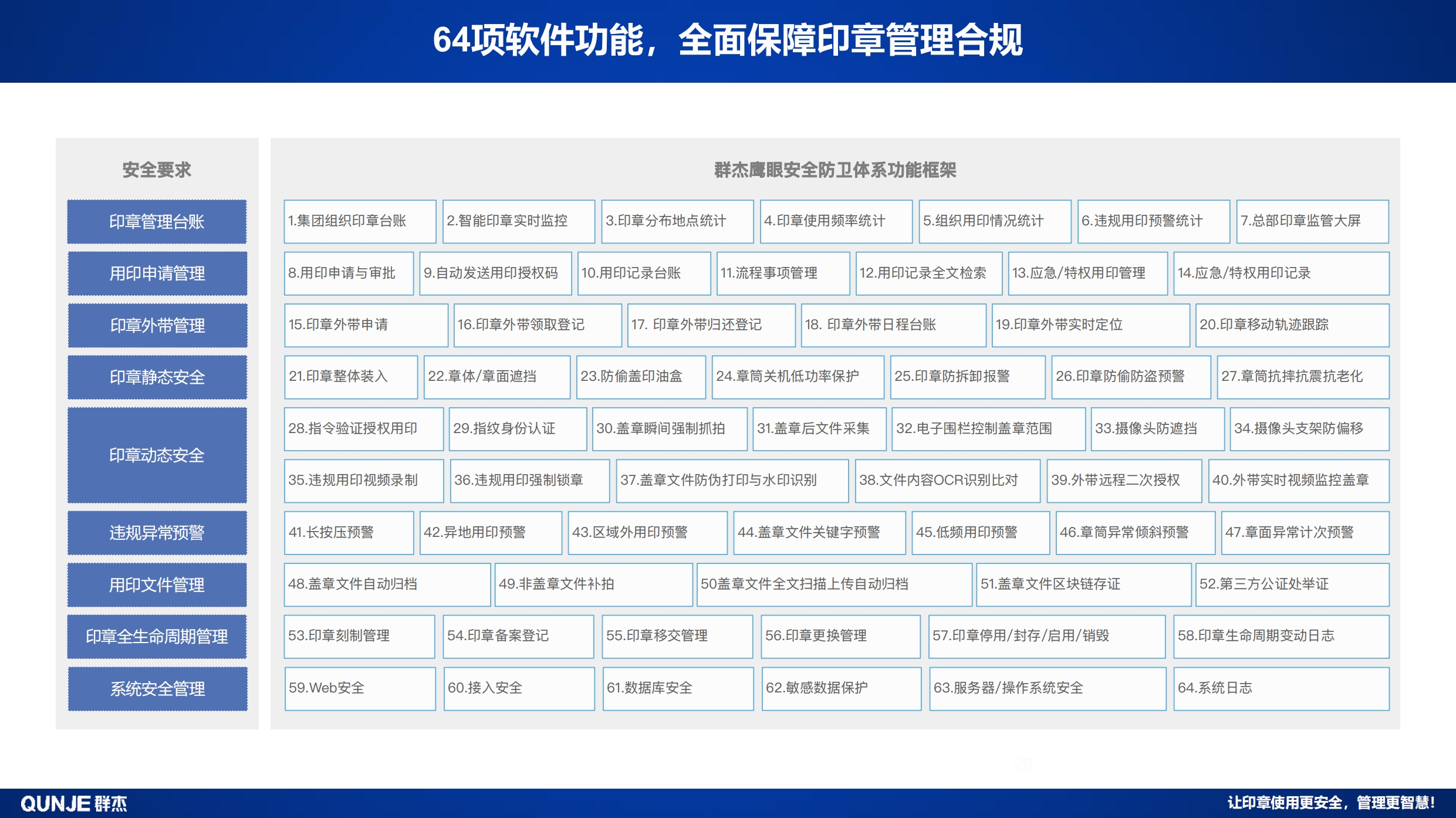Image resolution: width=1456 pixels, height=818 pixels.
Task: Click the QUNJE 群杰 logo in footer
Action: [x=74, y=803]
